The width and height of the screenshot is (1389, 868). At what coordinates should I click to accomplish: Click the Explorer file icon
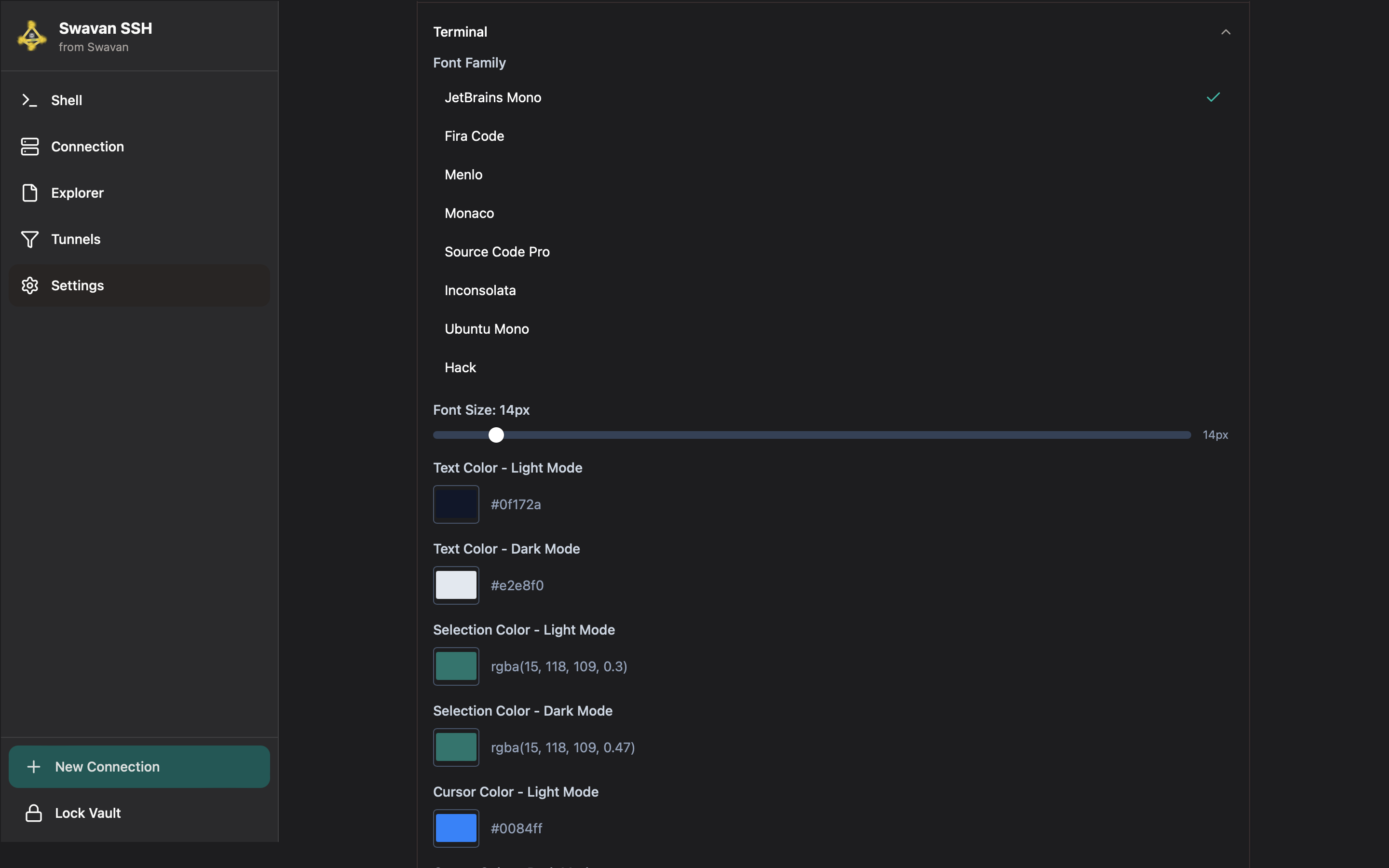coord(30,193)
